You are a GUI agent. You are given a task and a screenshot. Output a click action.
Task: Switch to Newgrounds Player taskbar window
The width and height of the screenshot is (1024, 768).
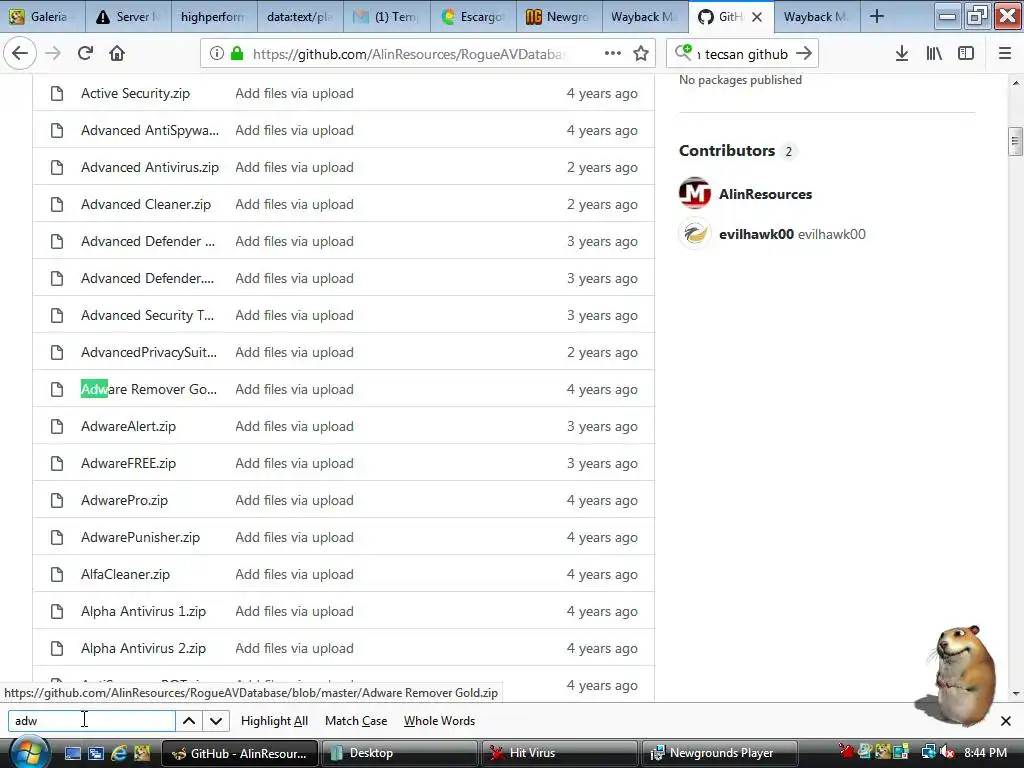[x=720, y=753]
